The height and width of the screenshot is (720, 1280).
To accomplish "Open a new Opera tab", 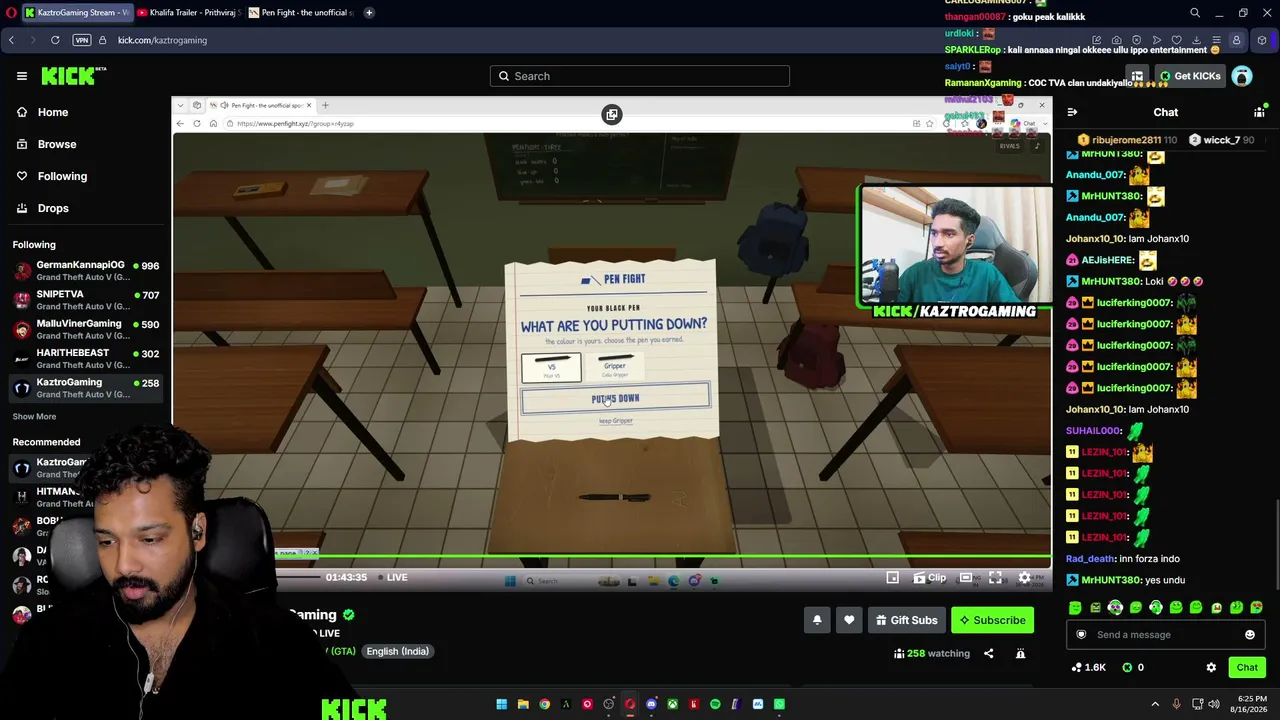I will click(369, 13).
